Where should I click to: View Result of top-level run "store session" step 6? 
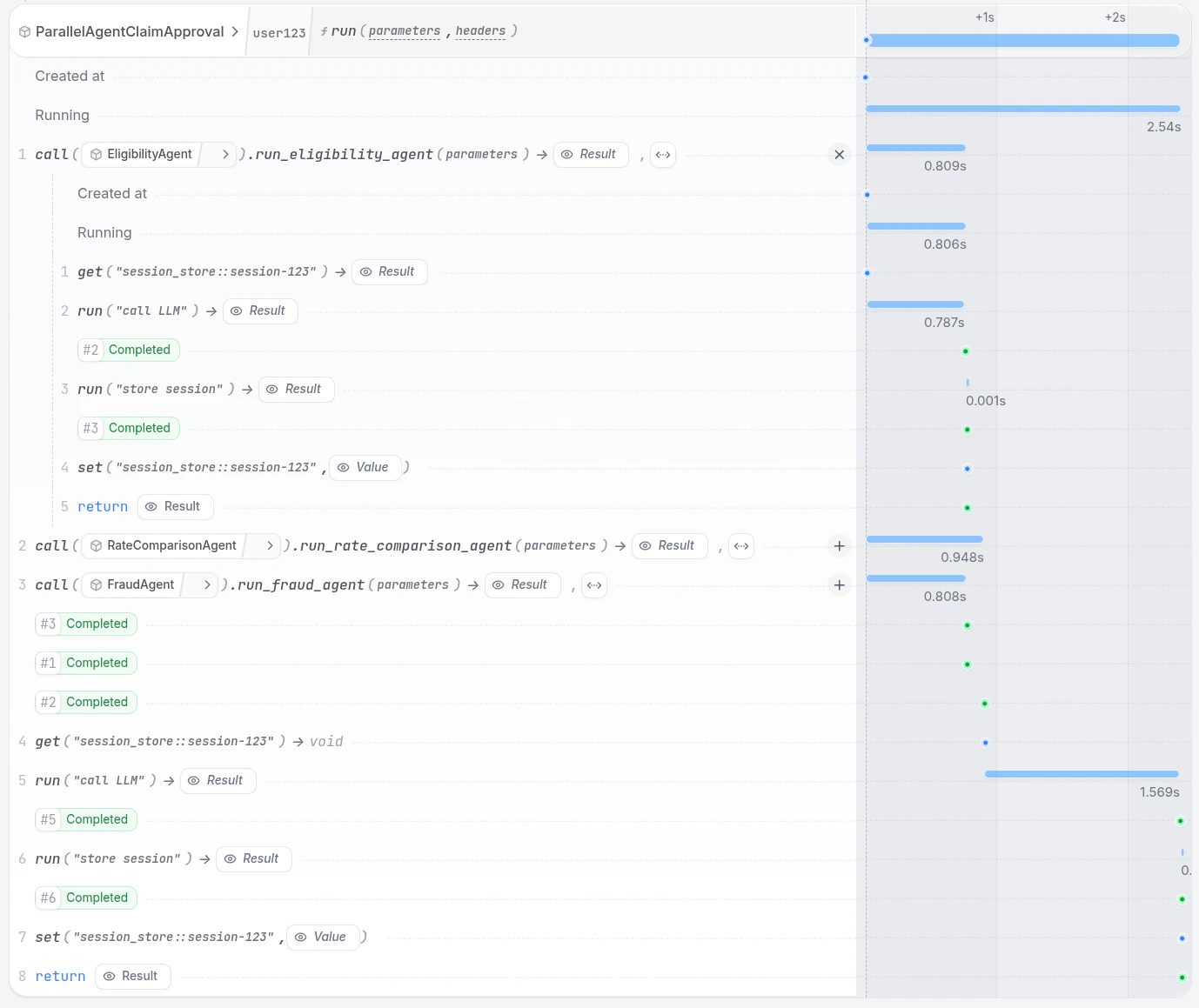pyautogui.click(x=253, y=858)
